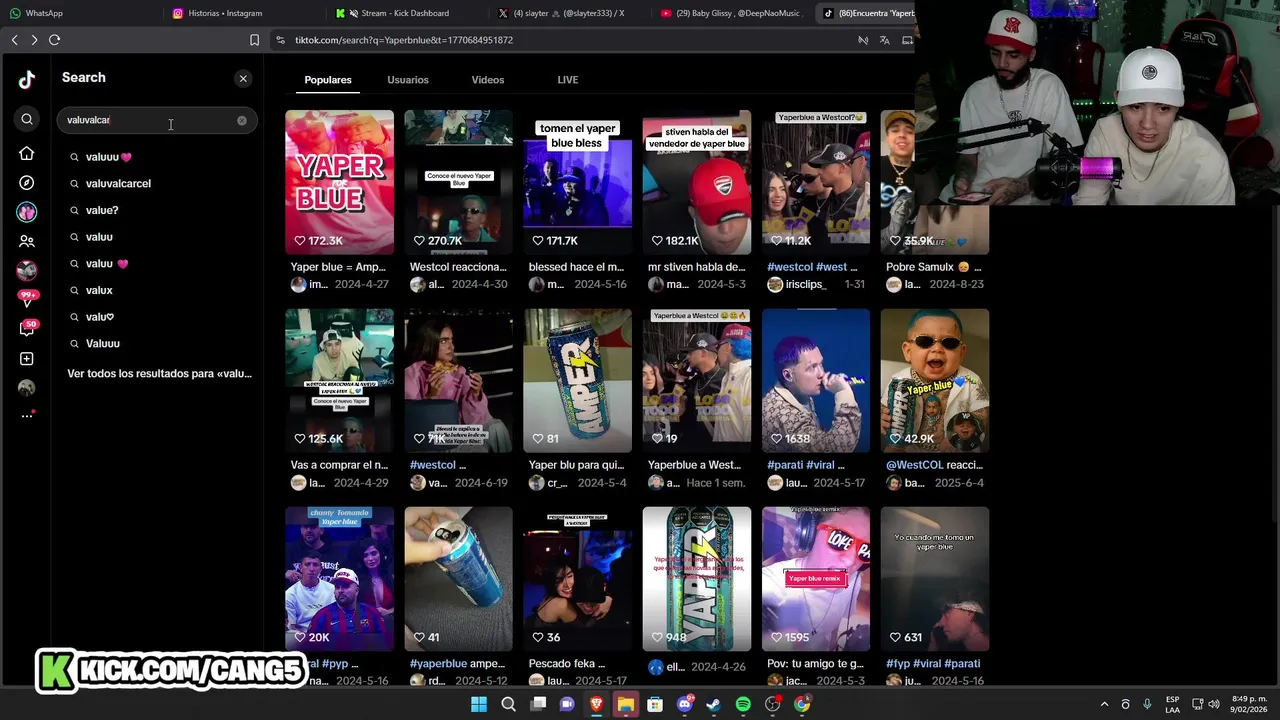Click the #parati #viral hashtags under the 1638 video
Image resolution: width=1280 pixels, height=720 pixels.
805,465
